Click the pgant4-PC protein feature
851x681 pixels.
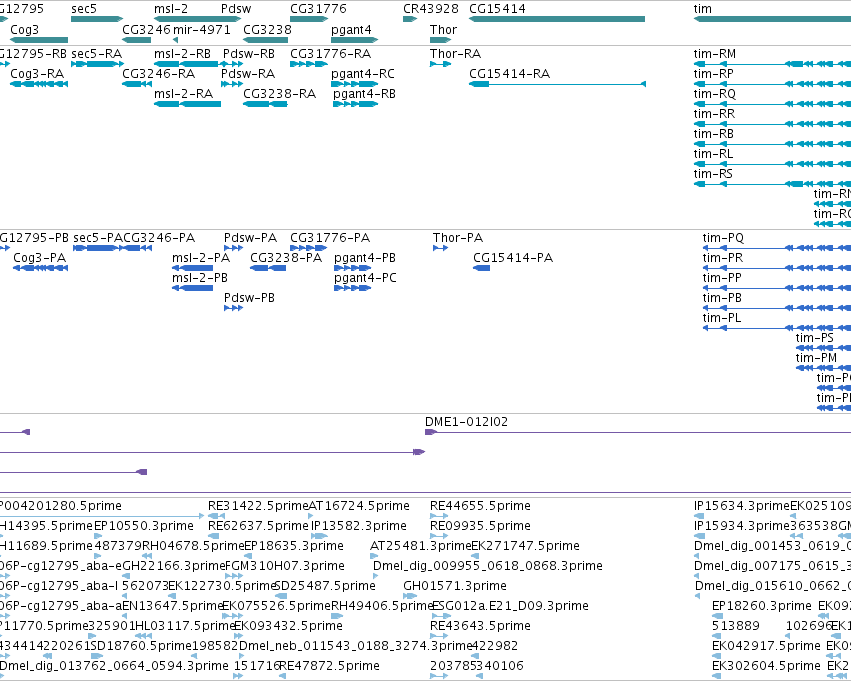point(353,288)
